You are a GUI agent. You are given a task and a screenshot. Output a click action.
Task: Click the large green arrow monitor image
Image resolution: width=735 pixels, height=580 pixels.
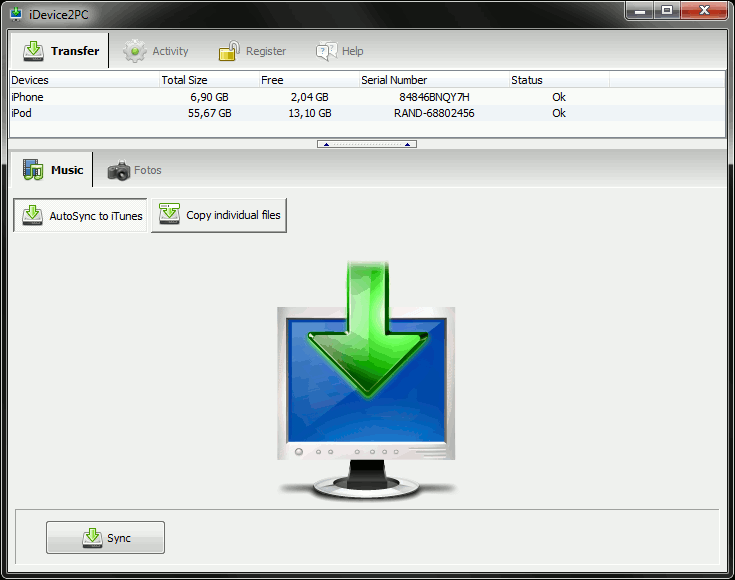coord(367,380)
